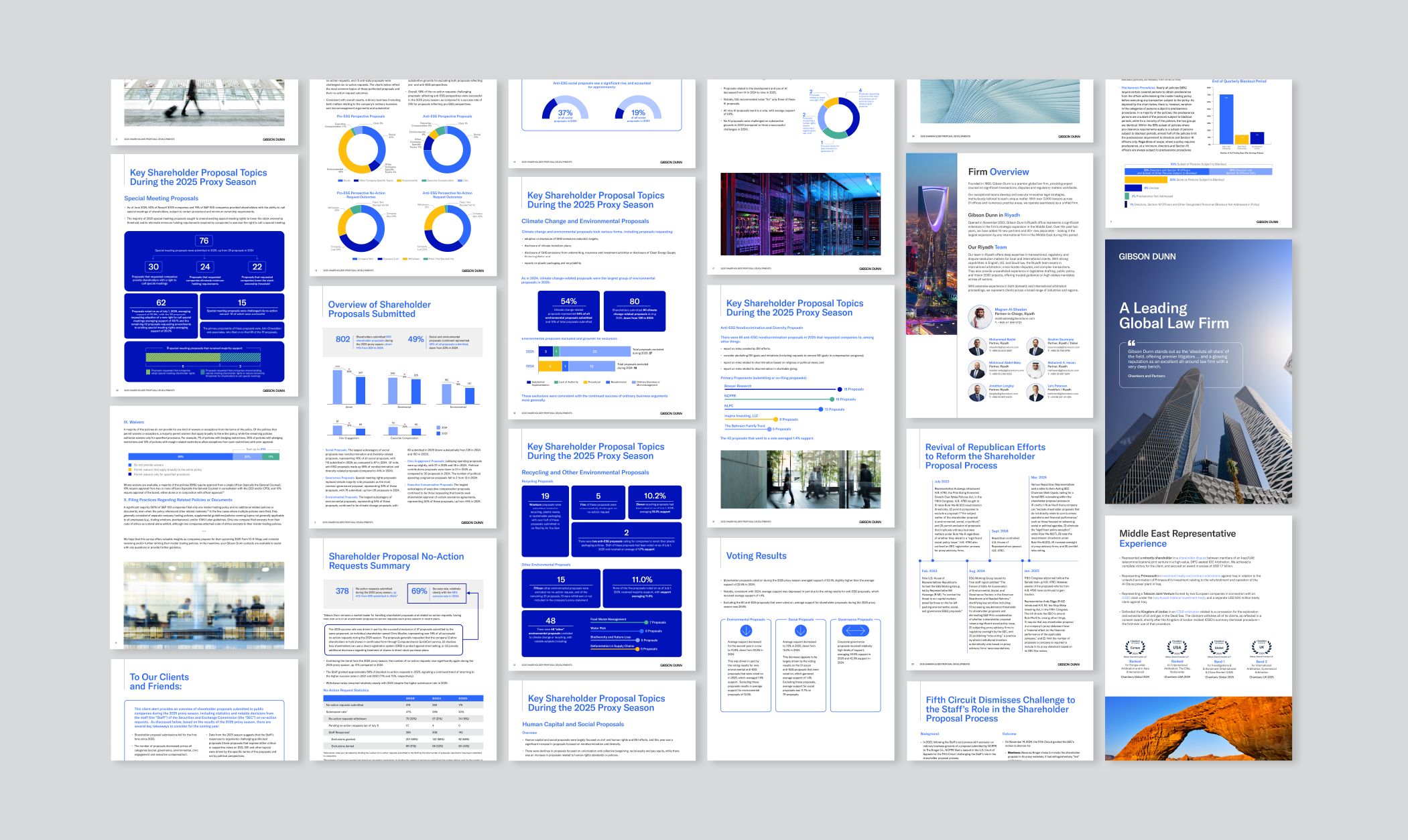Click the Pro-ESG Perspective Proposals donut chart

click(x=362, y=150)
